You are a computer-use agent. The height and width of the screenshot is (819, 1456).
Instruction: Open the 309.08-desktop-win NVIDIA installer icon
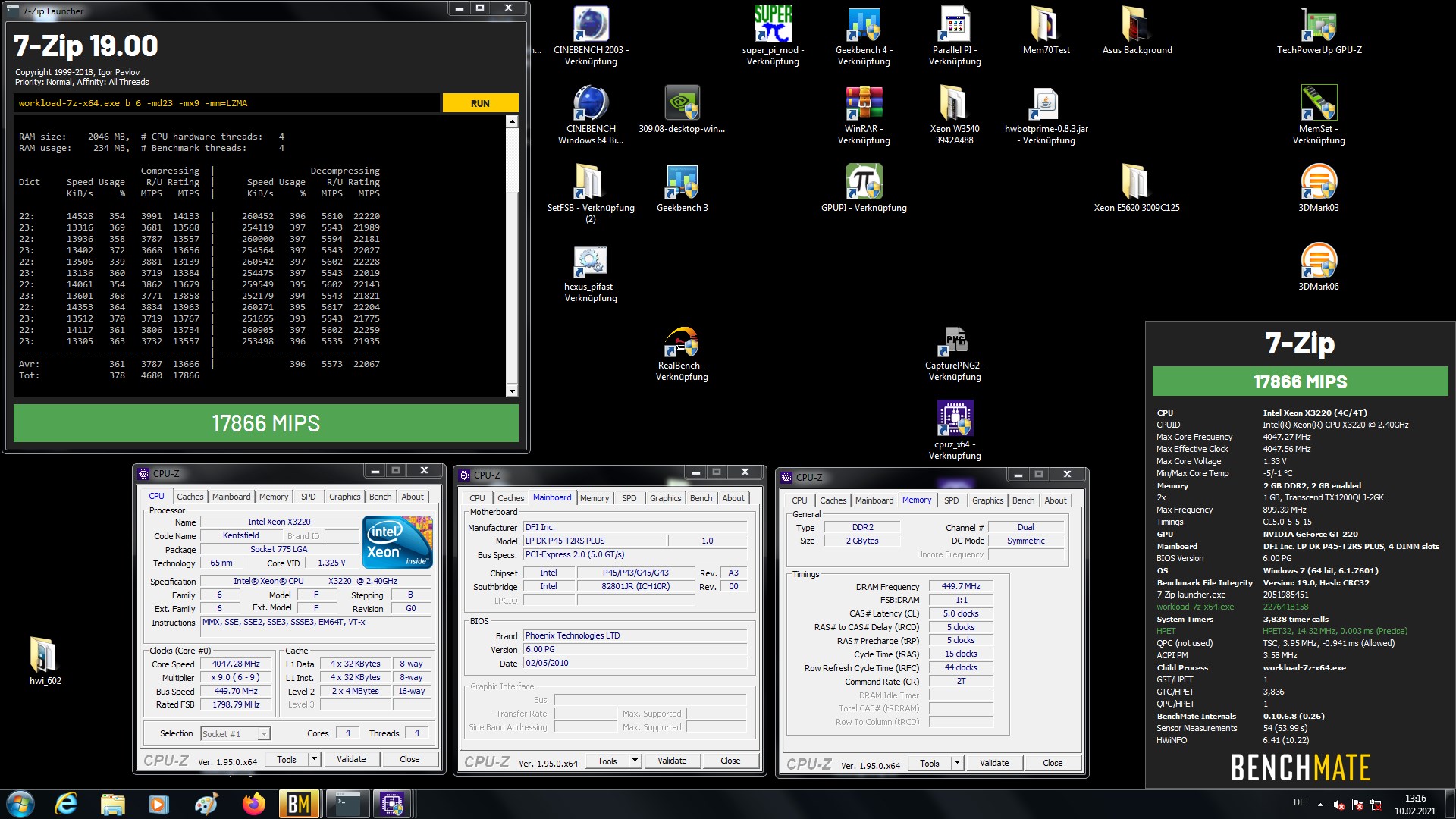coord(682,109)
